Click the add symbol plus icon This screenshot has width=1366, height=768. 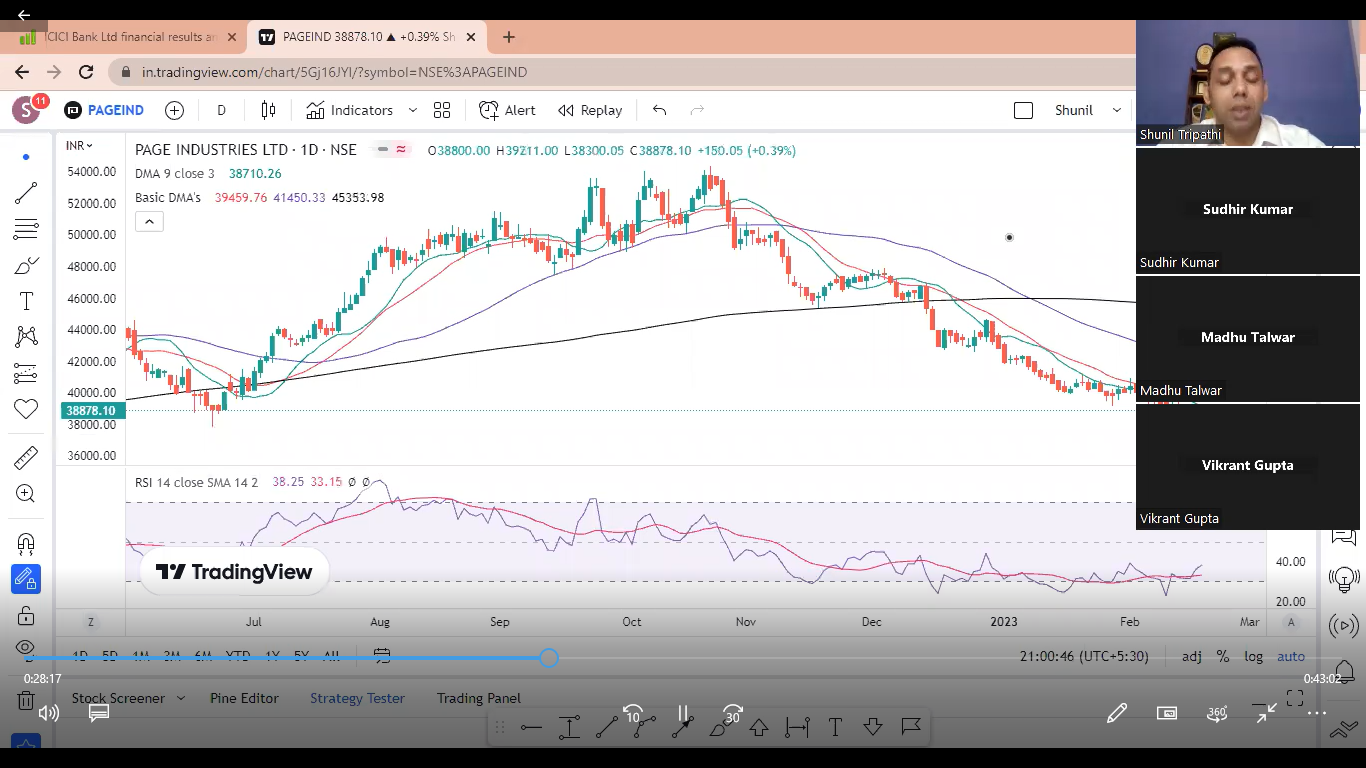tap(174, 110)
